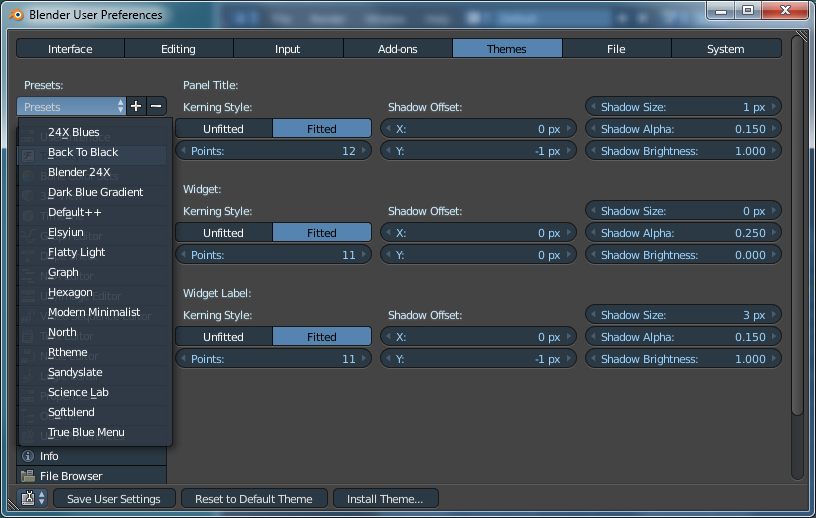
Task: Click Widget Label Shadow Offset X field
Action: (478, 337)
